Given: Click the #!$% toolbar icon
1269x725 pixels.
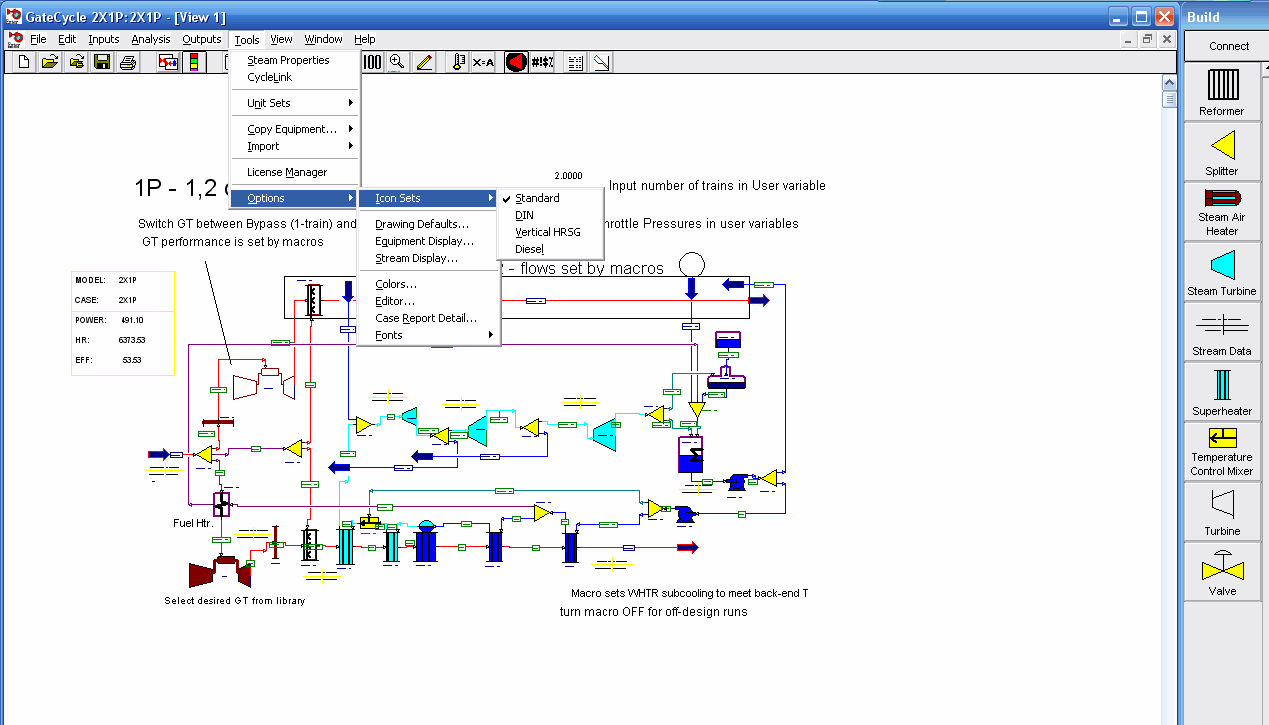Looking at the screenshot, I should point(543,62).
